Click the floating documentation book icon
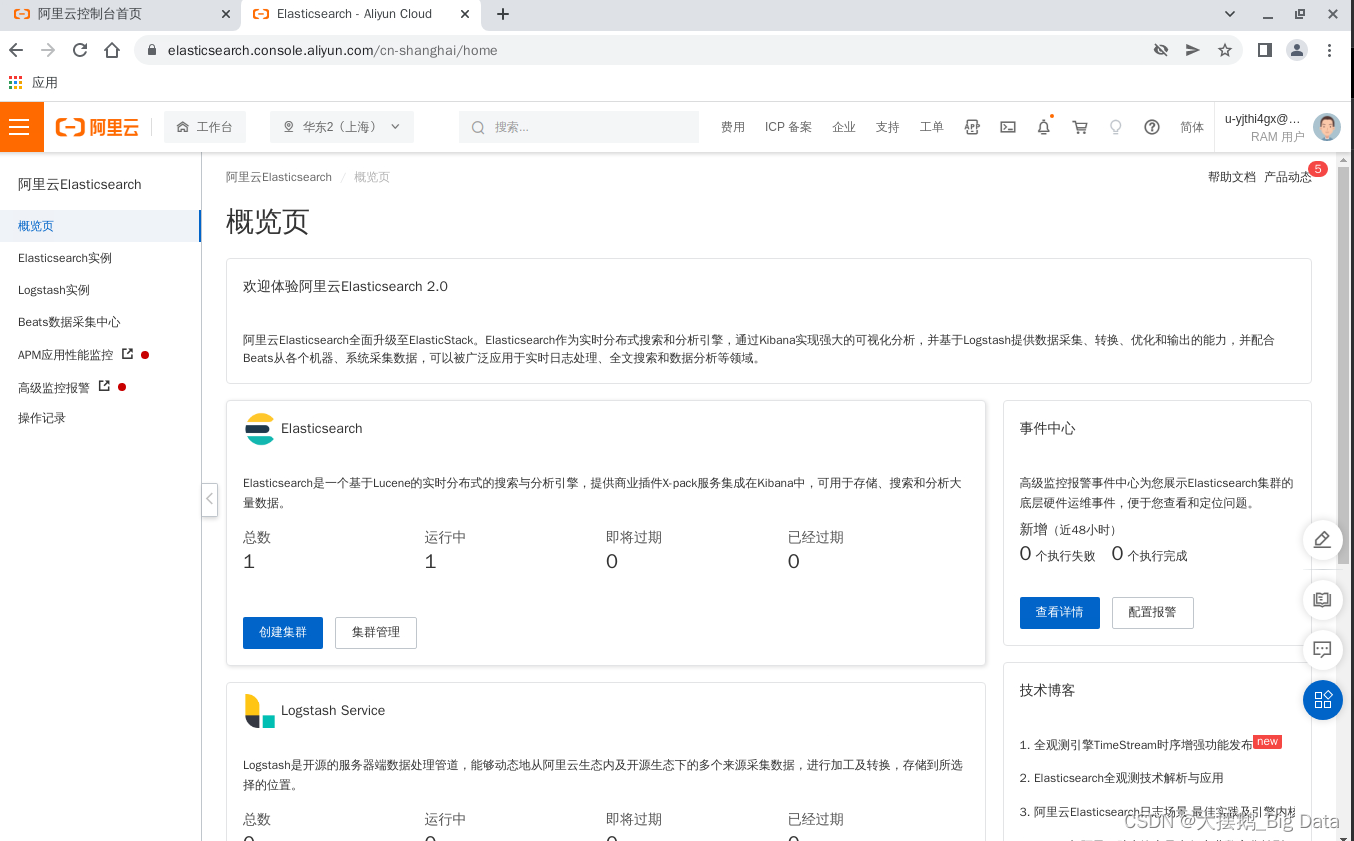Screen dimensions: 1354x841 pos(1322,599)
